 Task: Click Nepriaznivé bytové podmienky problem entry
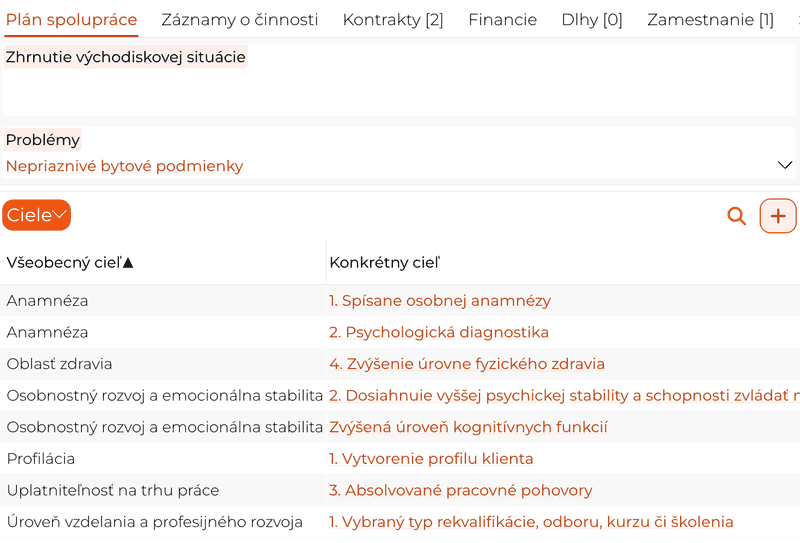point(124,166)
